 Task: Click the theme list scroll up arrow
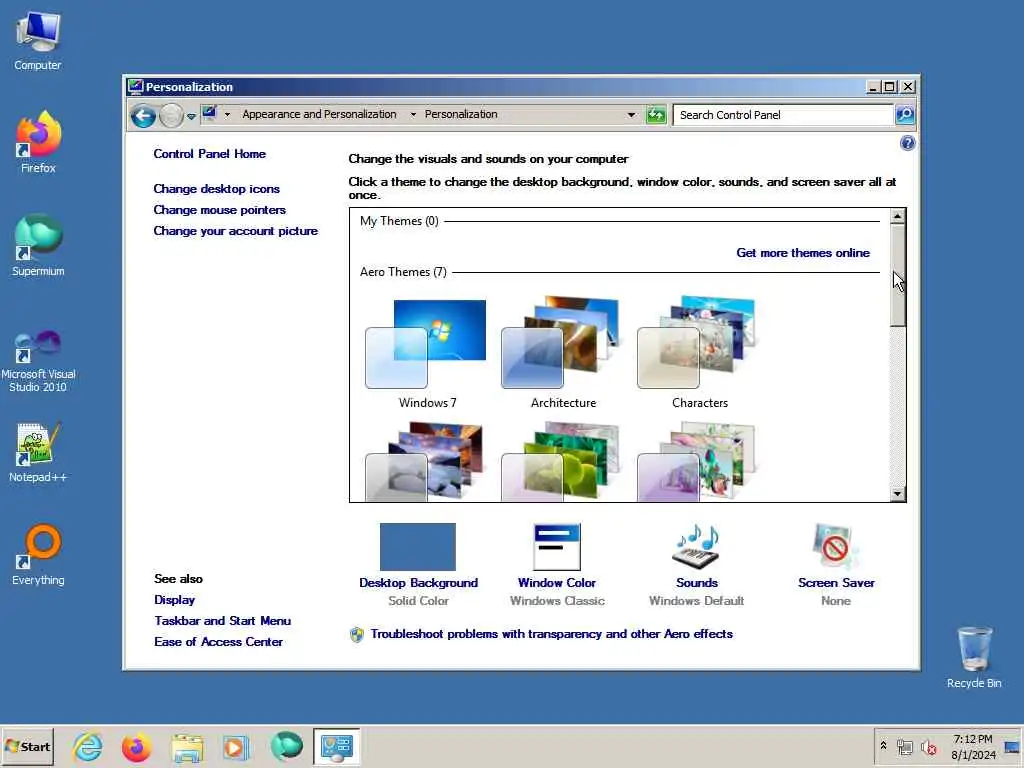click(x=897, y=216)
